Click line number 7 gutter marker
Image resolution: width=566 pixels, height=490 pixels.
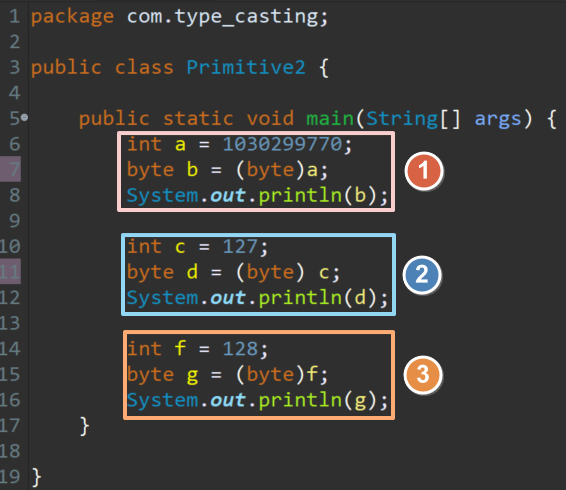click(10, 169)
